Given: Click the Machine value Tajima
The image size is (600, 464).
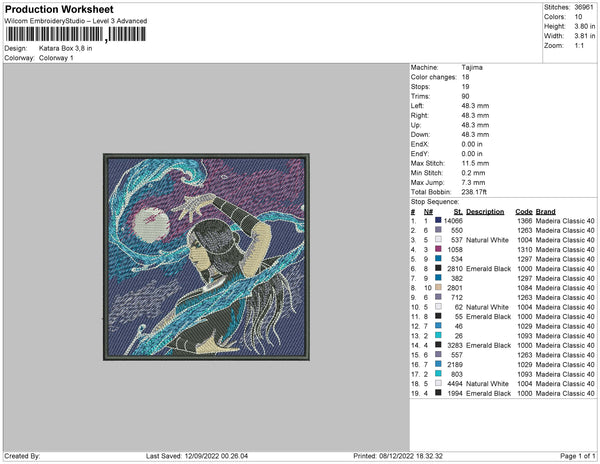Looking at the screenshot, I should [x=472, y=67].
